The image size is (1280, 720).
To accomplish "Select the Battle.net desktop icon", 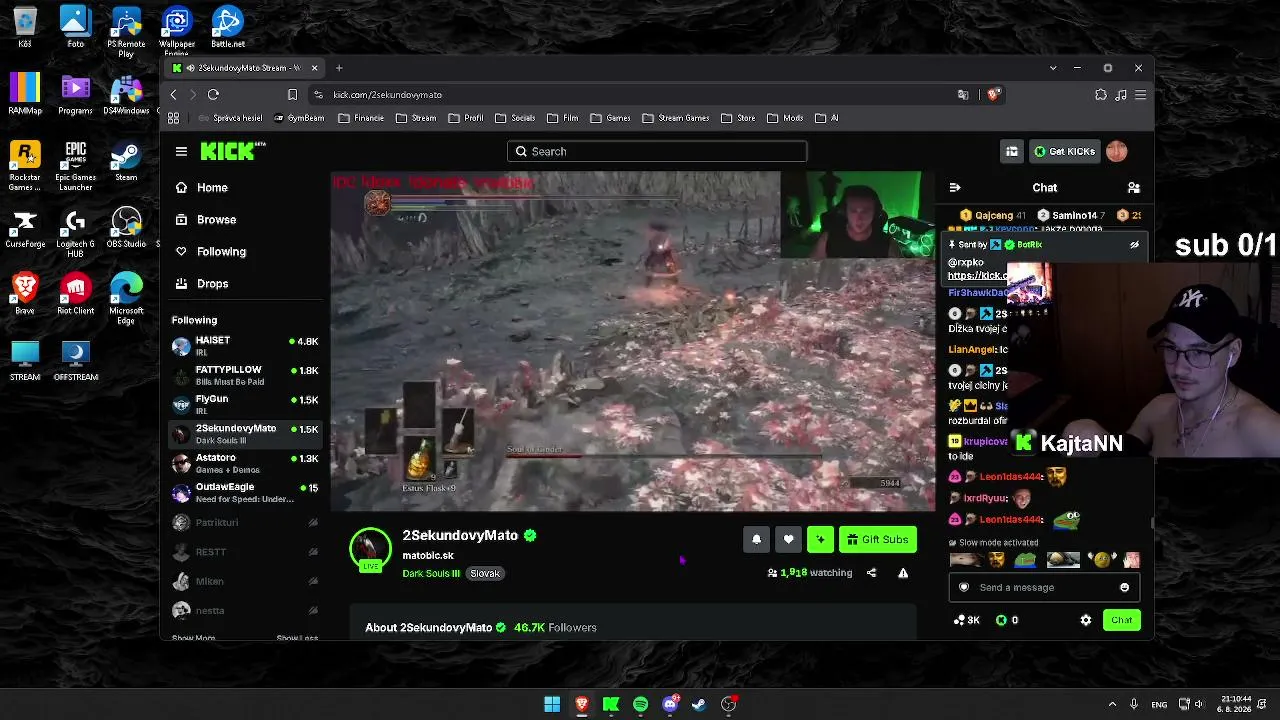I will click(228, 27).
